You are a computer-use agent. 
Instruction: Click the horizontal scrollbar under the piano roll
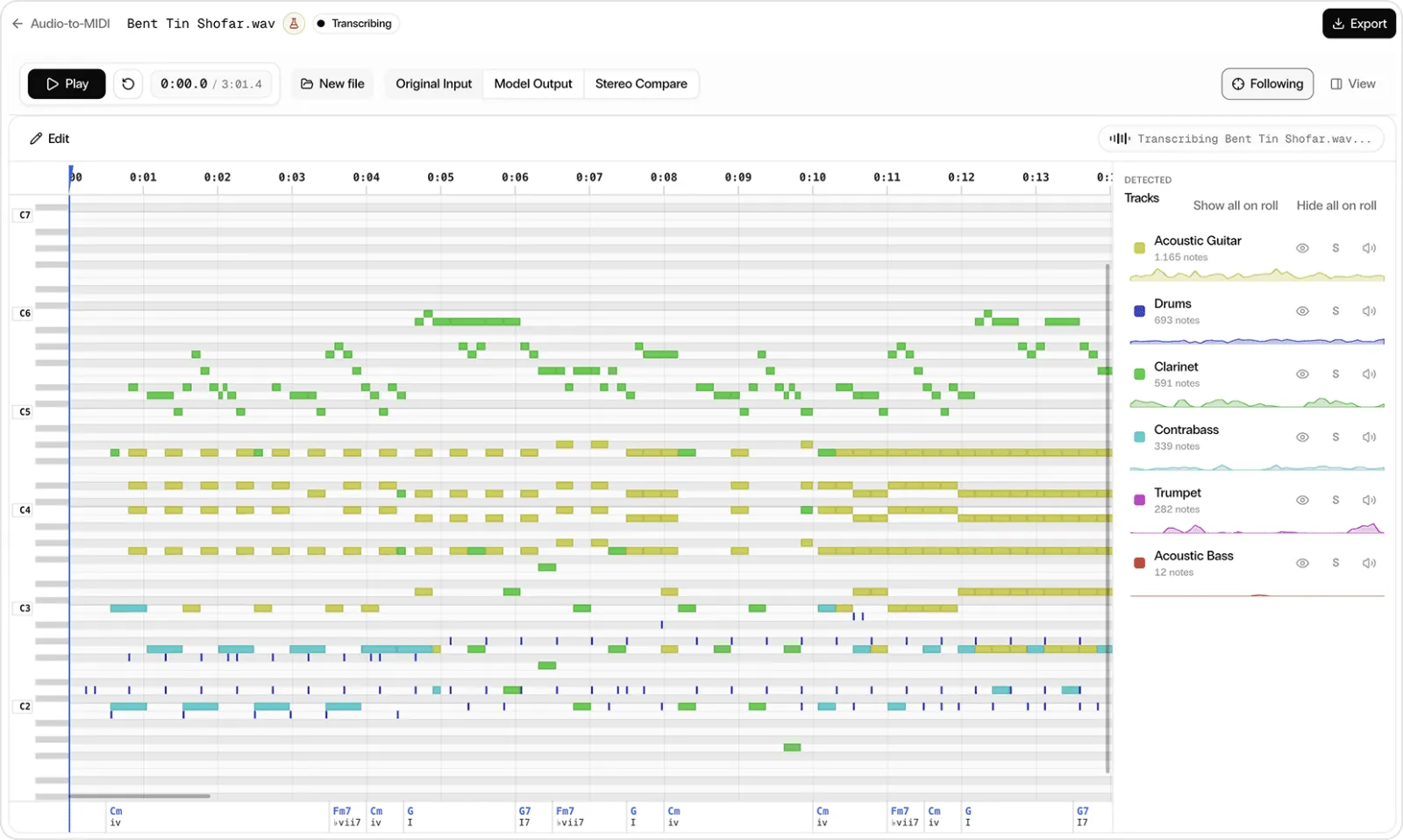coord(140,796)
